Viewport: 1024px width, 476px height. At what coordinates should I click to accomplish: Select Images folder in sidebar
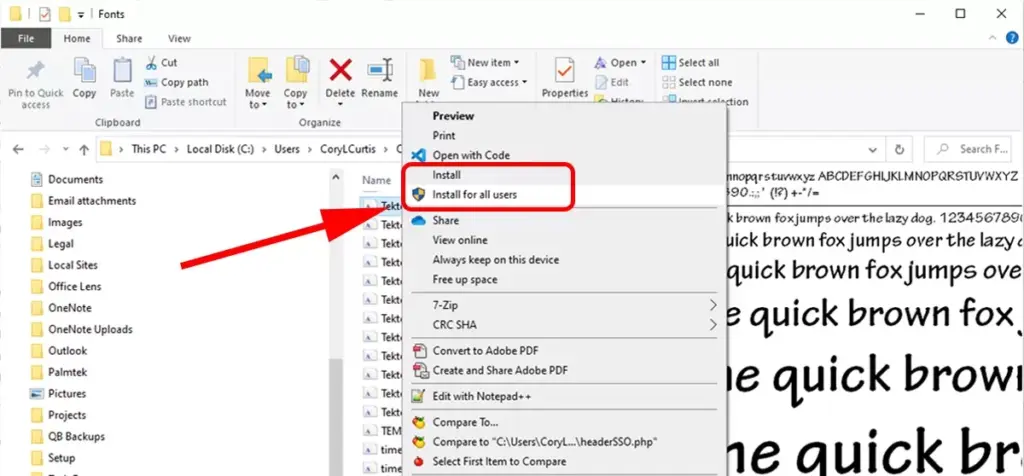click(65, 222)
